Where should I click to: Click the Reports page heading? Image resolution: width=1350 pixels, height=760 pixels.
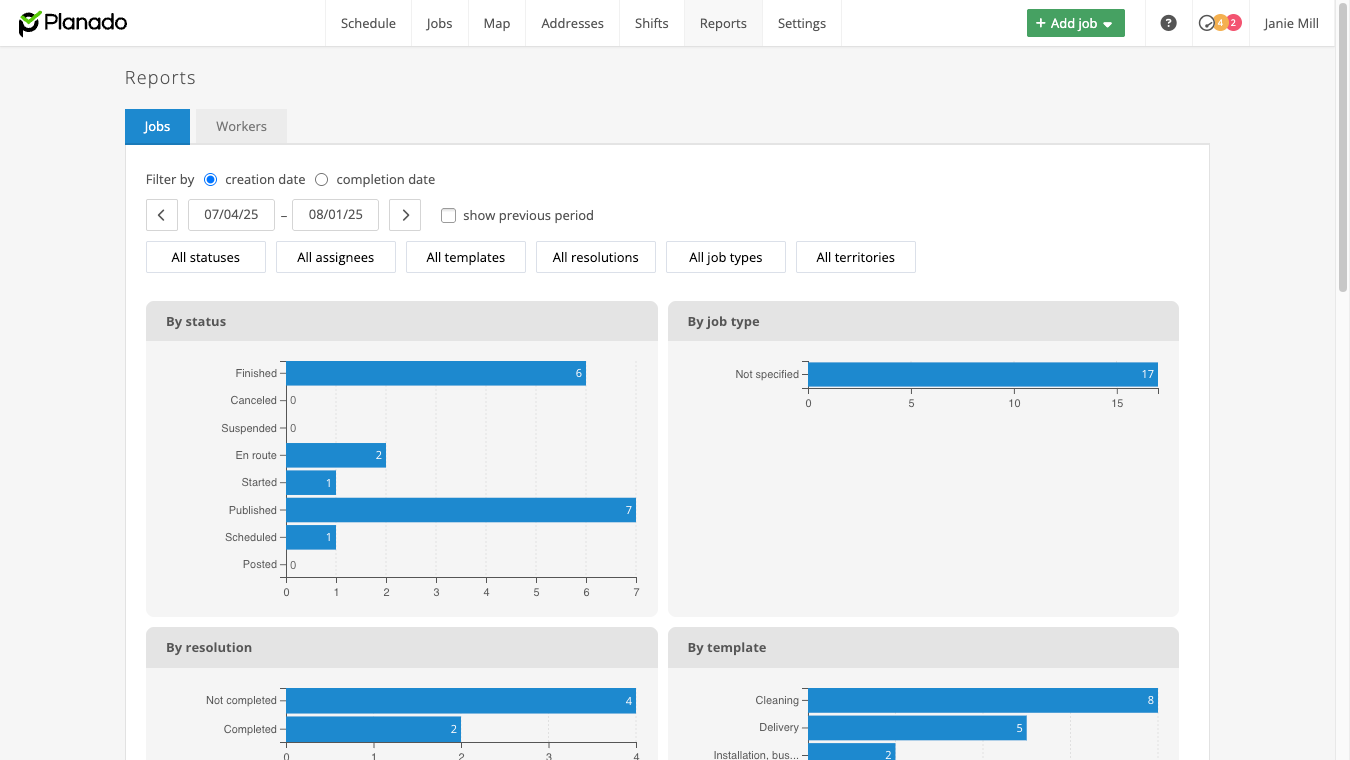(160, 78)
